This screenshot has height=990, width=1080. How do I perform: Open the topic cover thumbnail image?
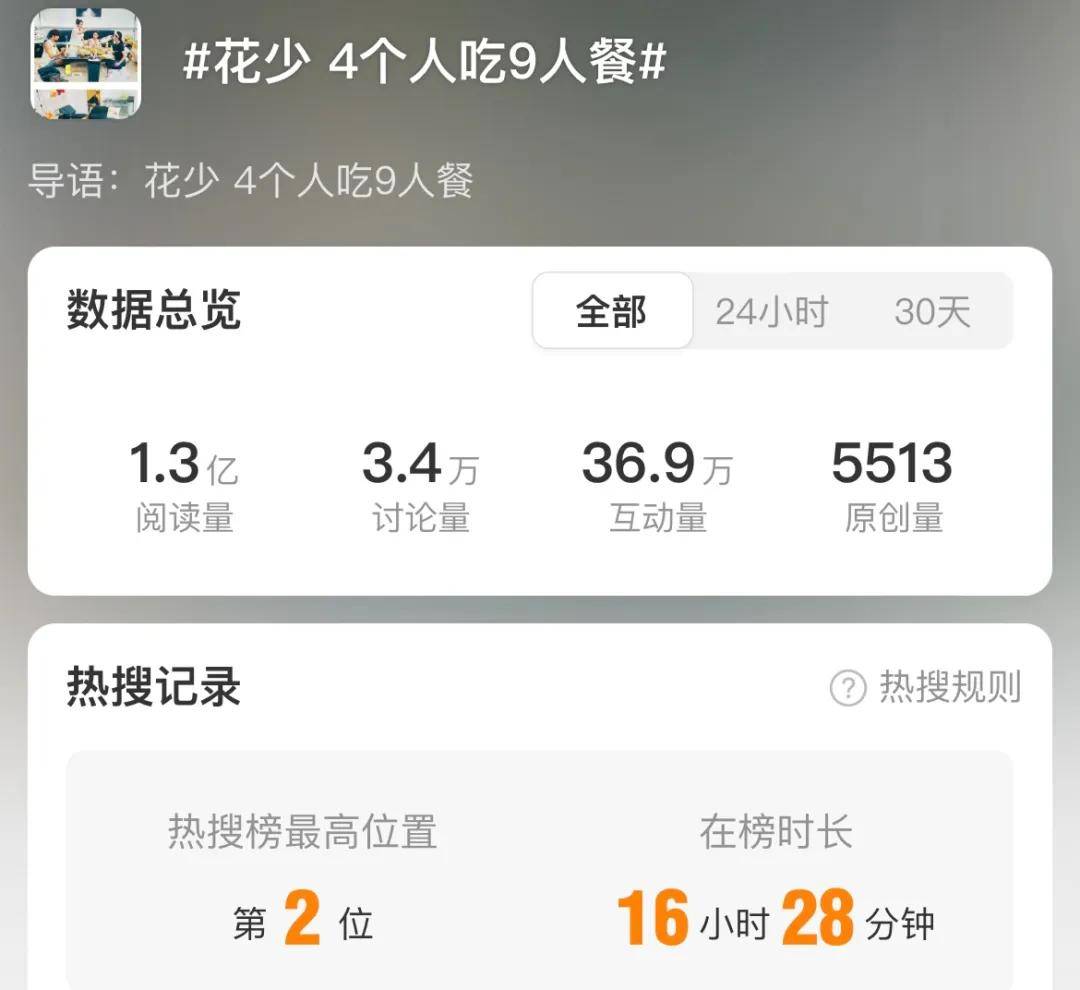coord(86,63)
